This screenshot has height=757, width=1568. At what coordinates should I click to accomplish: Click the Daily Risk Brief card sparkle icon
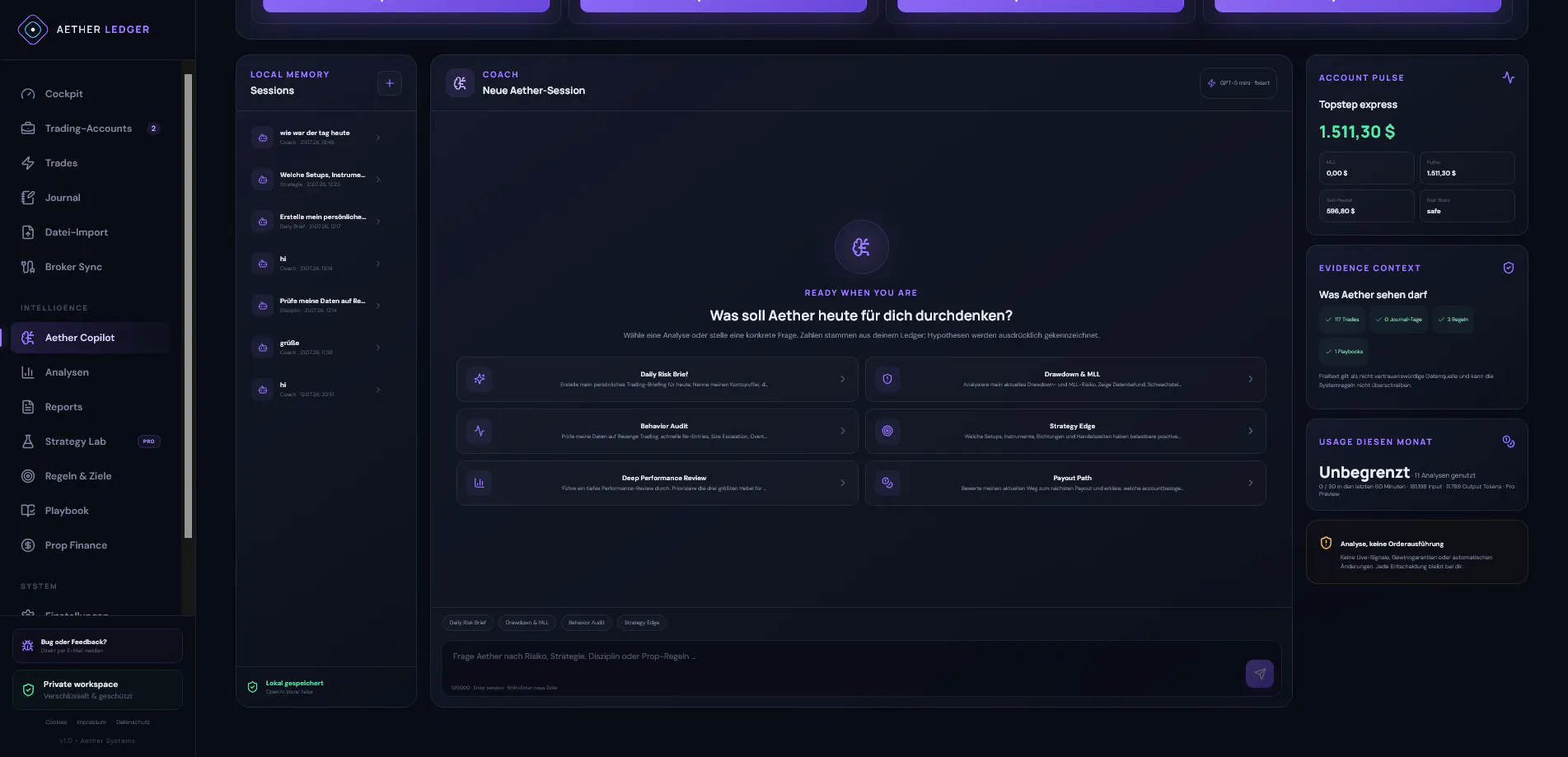480,379
